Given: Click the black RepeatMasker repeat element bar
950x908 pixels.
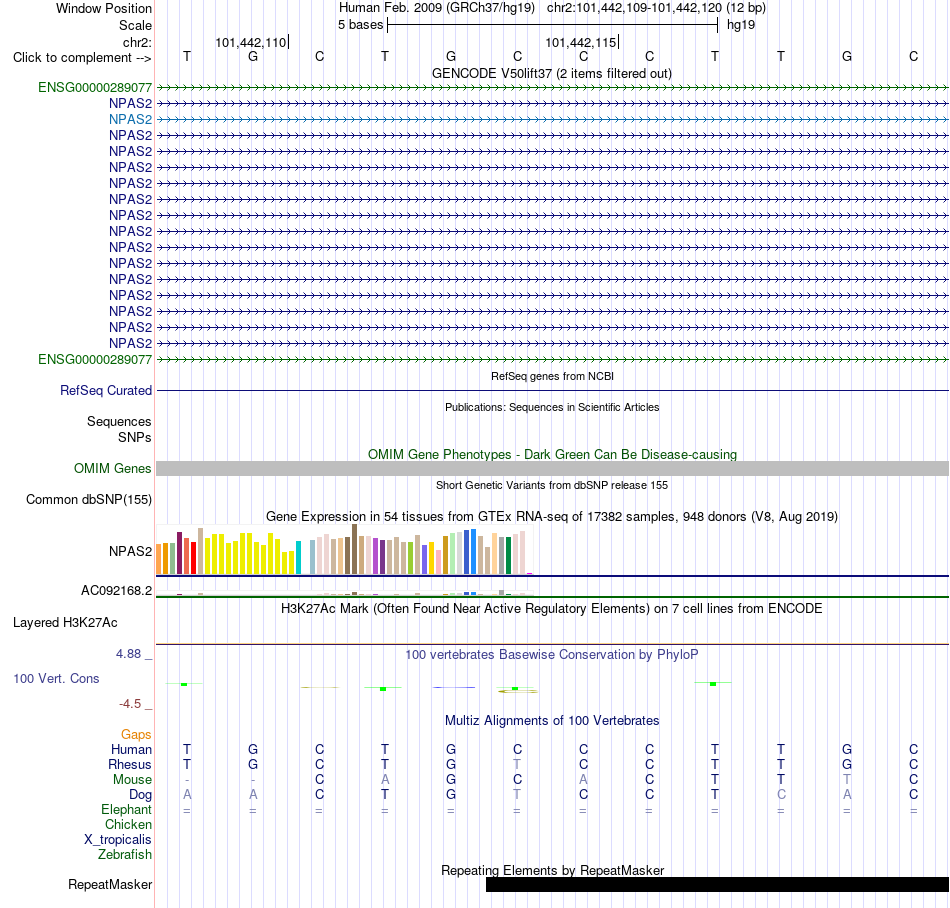Looking at the screenshot, I should (x=717, y=884).
